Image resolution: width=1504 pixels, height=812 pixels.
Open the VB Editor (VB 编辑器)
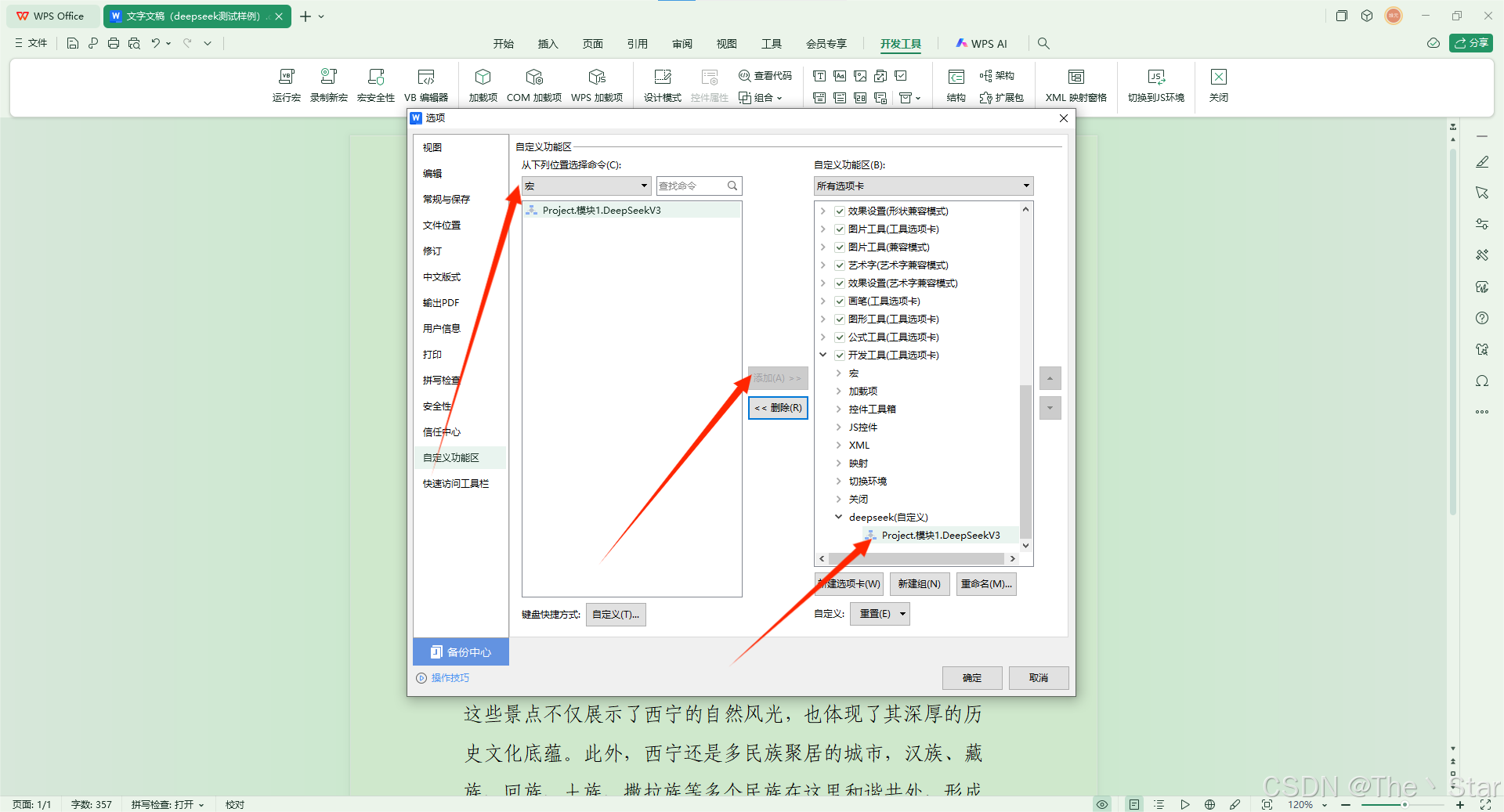(x=426, y=85)
